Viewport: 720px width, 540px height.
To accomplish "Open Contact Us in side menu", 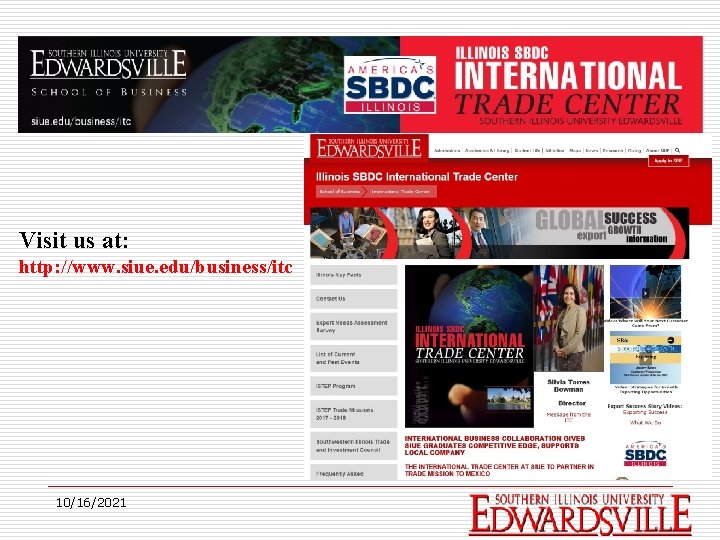I will point(354,299).
